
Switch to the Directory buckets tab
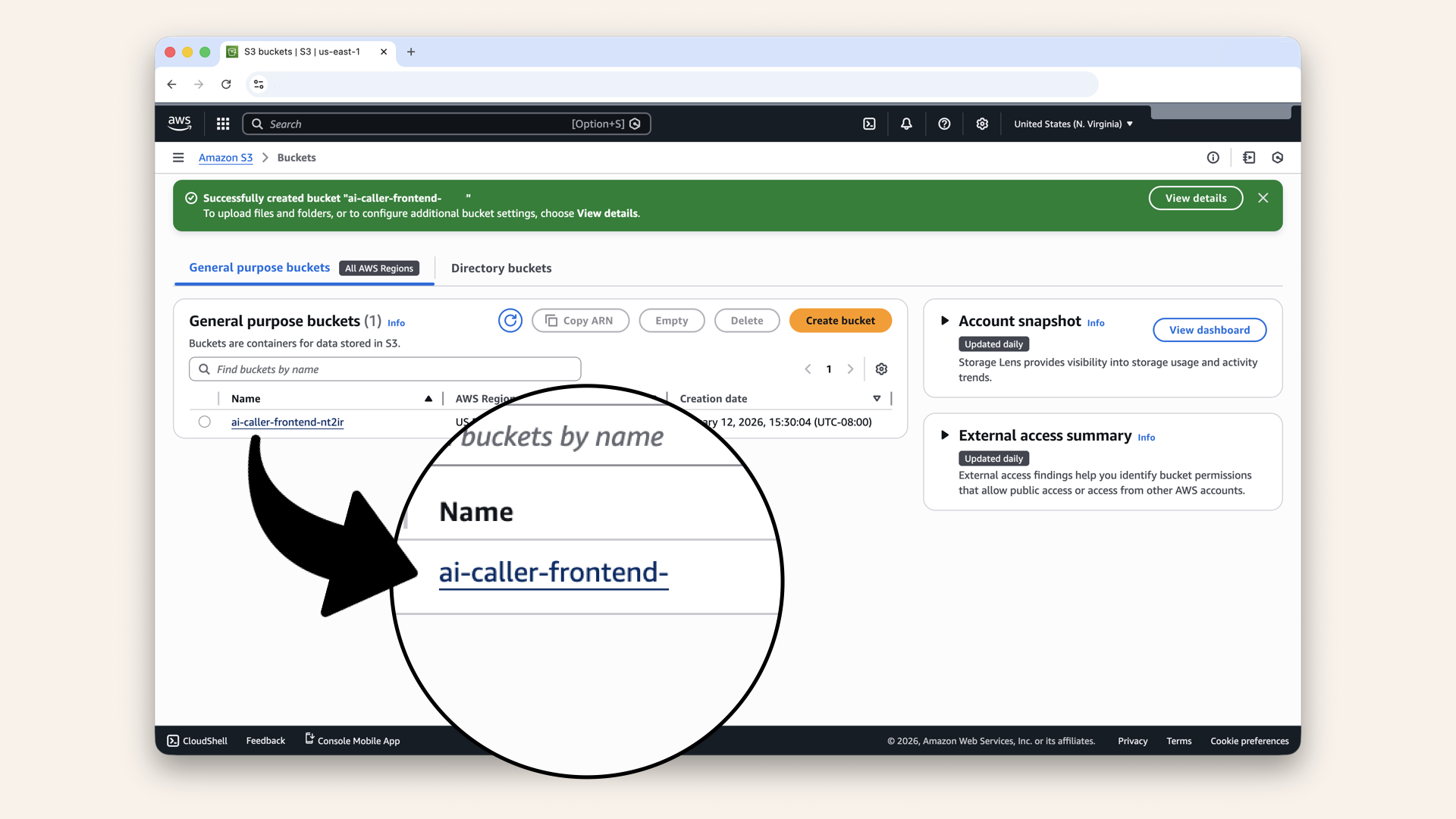tap(501, 268)
